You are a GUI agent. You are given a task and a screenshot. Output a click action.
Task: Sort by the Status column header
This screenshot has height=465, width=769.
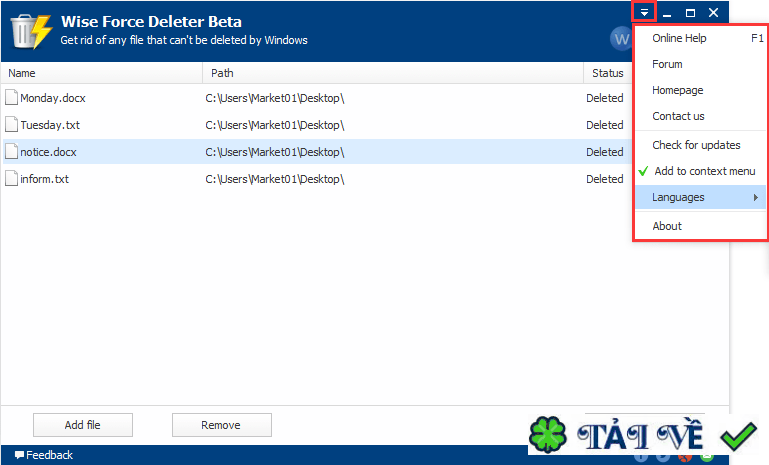[608, 73]
